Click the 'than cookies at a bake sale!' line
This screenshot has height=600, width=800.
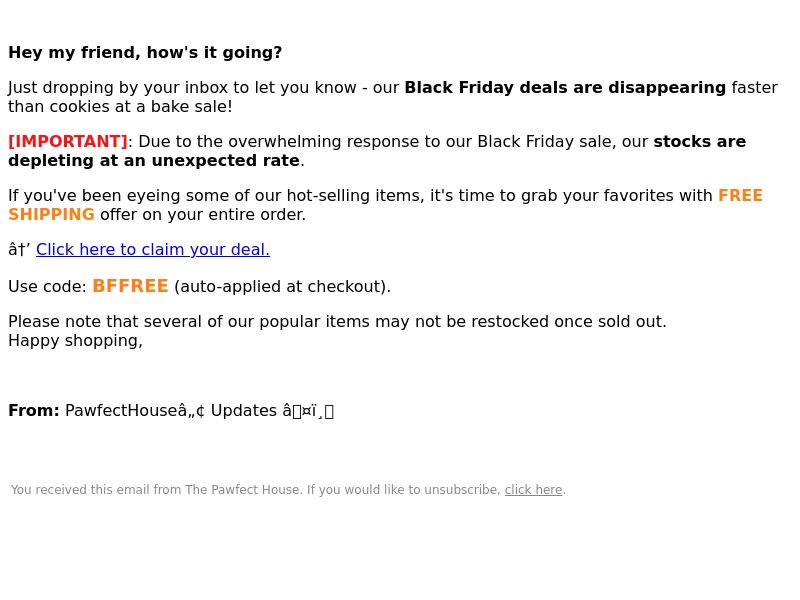(120, 107)
